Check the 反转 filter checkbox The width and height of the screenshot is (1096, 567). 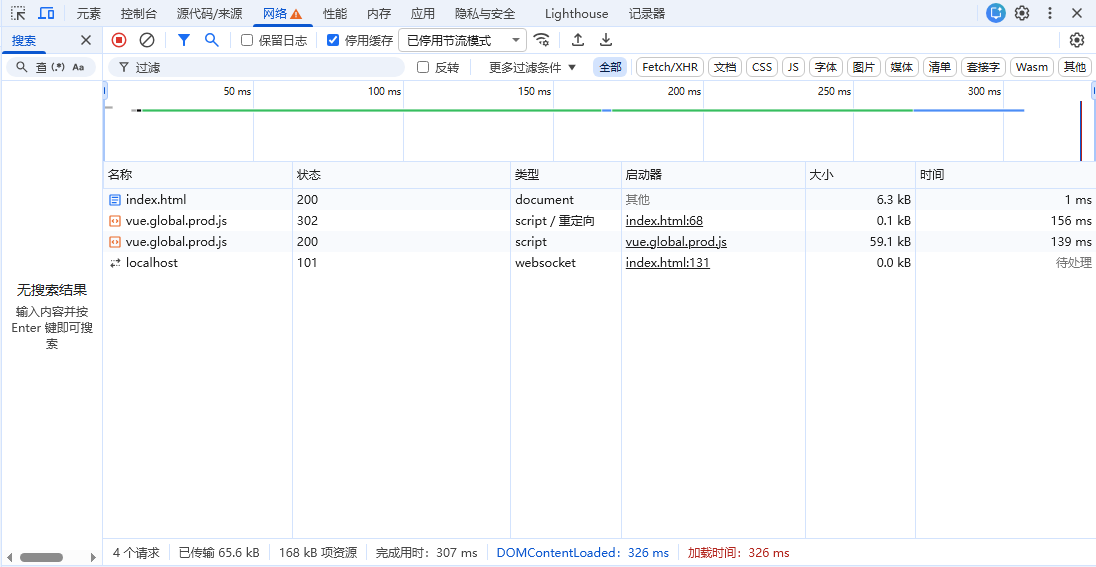point(423,67)
